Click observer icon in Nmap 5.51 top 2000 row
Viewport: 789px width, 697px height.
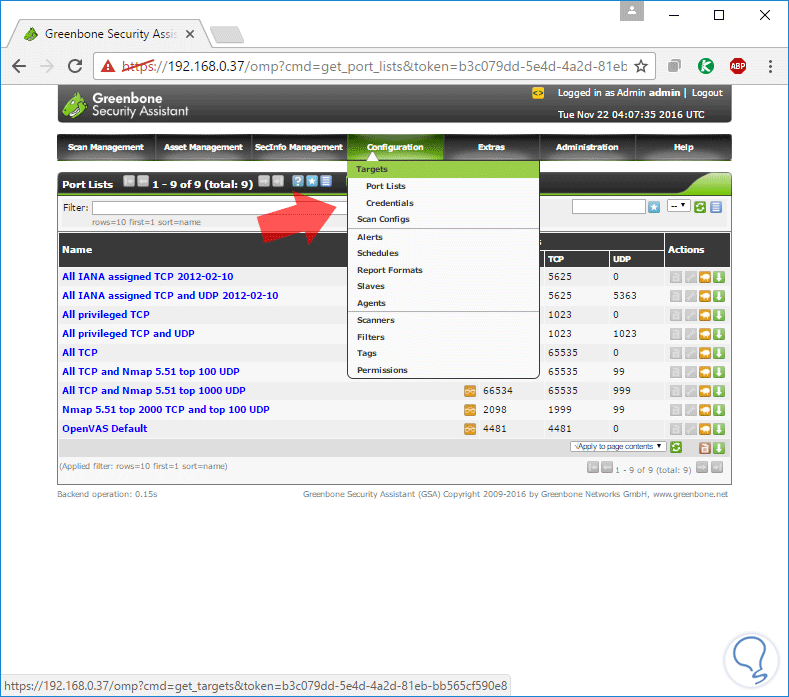[469, 410]
